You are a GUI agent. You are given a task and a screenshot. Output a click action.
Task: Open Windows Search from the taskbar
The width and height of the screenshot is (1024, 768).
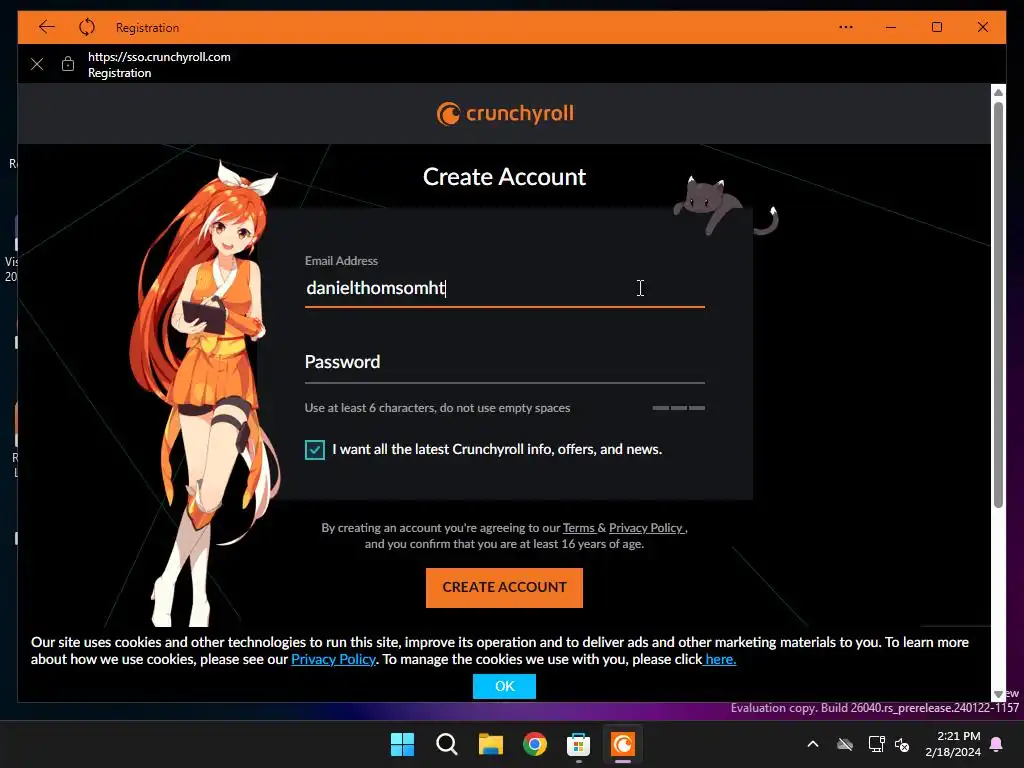tap(447, 744)
